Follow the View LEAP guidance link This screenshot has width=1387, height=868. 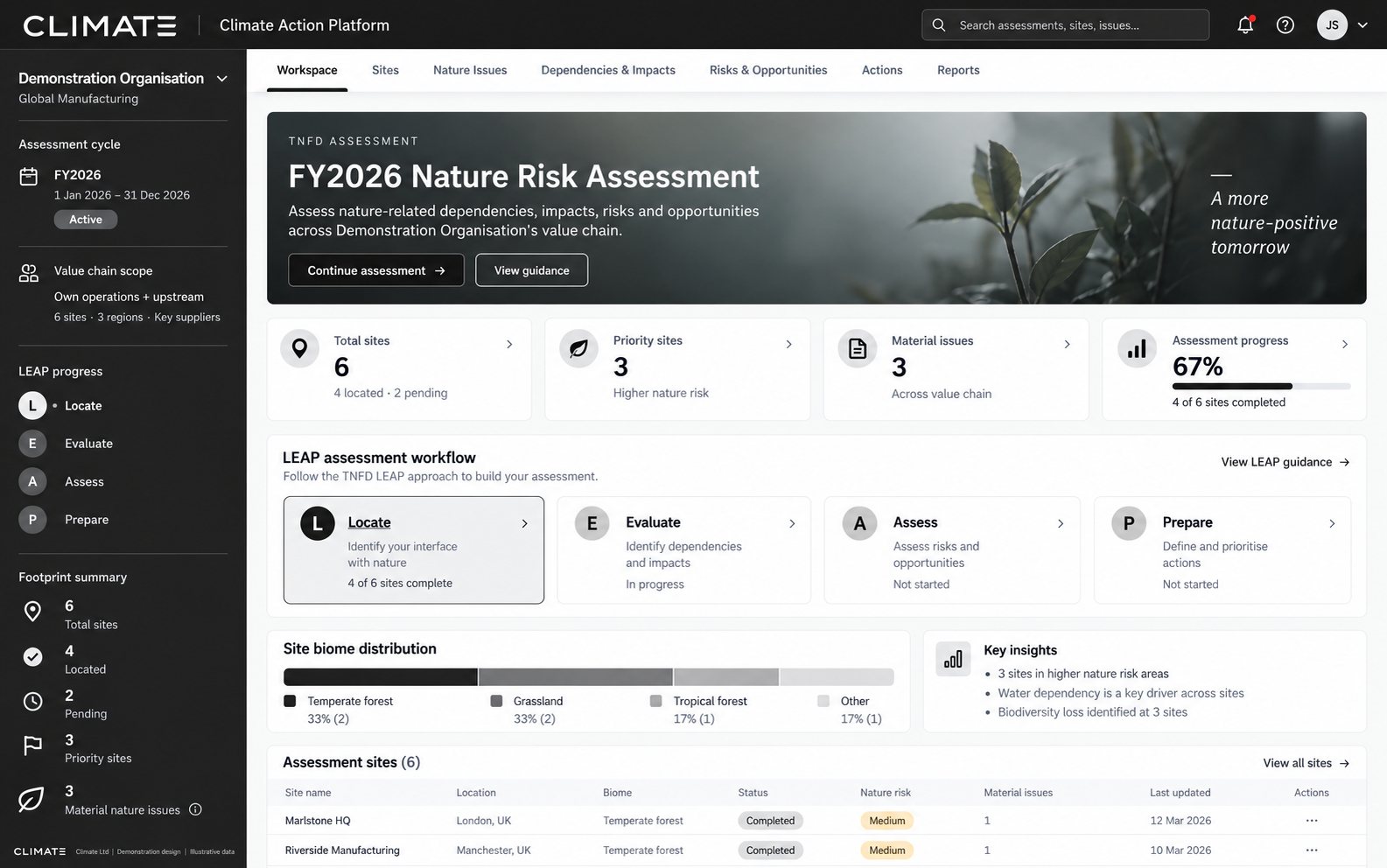(1285, 462)
